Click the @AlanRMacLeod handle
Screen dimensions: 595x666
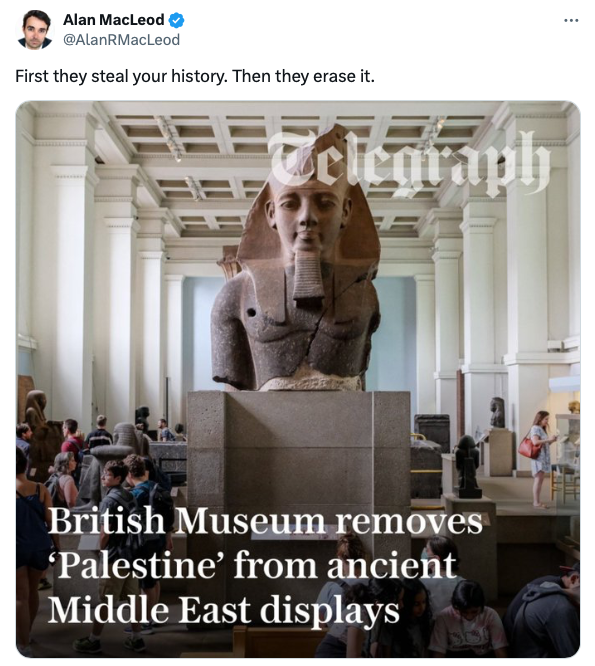(121, 40)
